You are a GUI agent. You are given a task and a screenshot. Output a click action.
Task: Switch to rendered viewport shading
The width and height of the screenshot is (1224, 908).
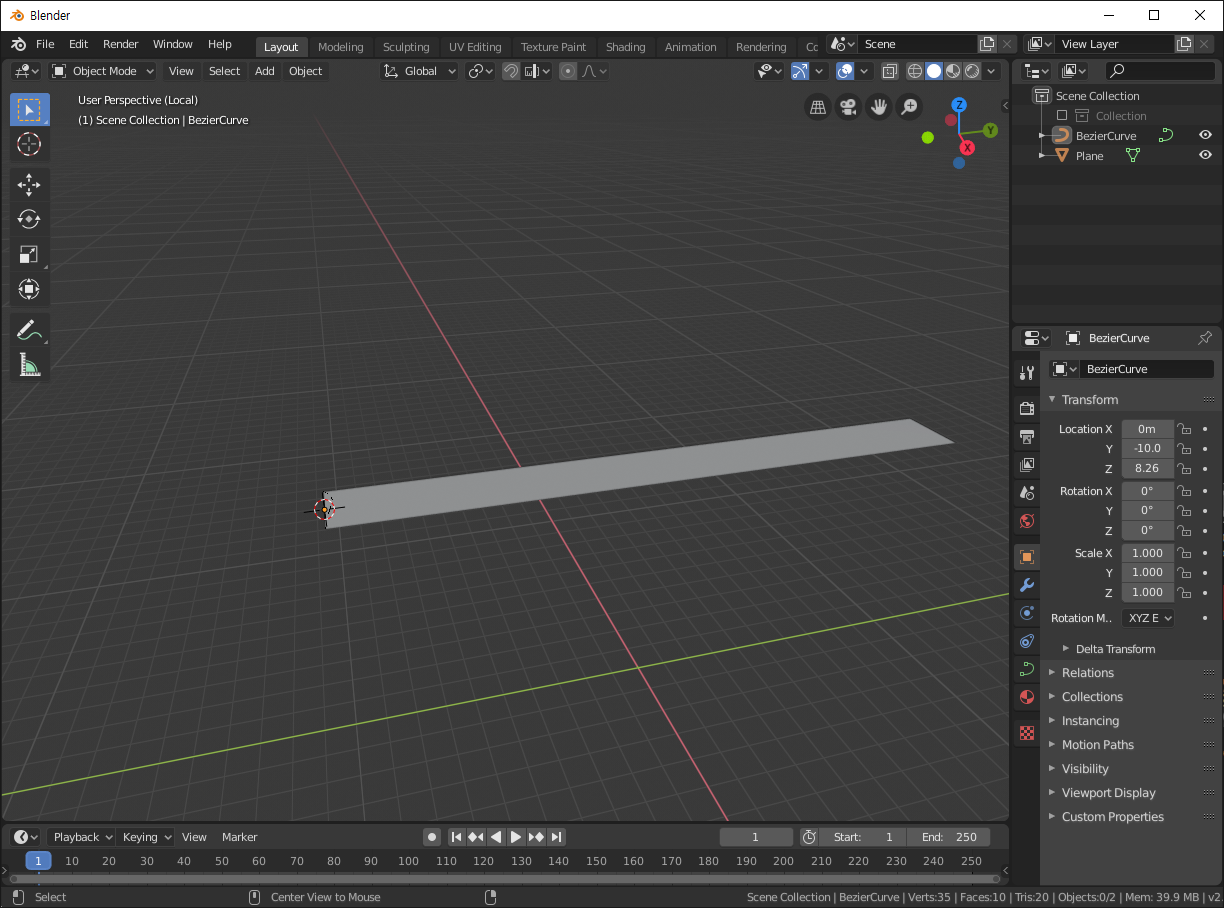972,71
